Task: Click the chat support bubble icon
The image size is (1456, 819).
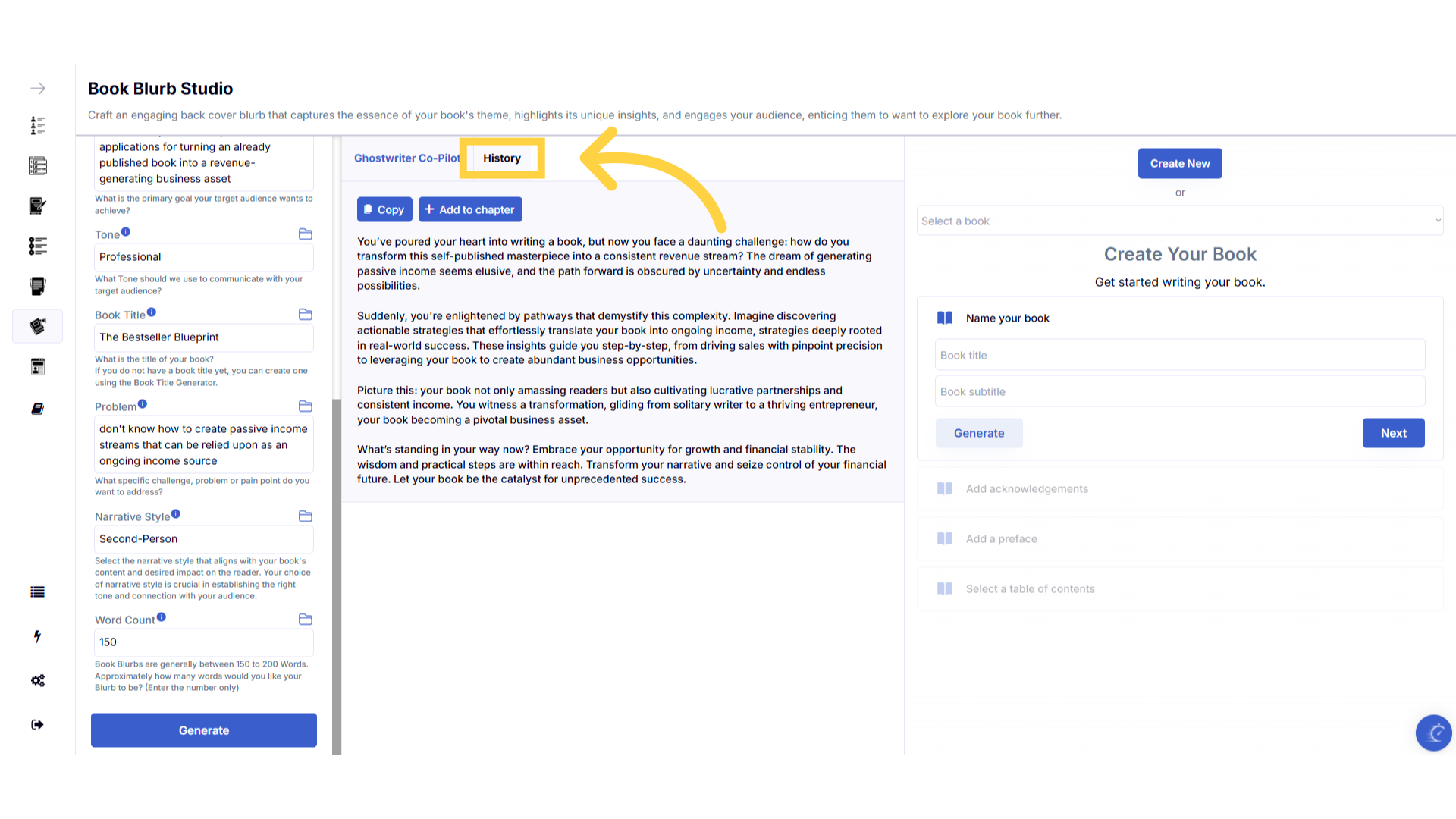Action: click(1433, 733)
